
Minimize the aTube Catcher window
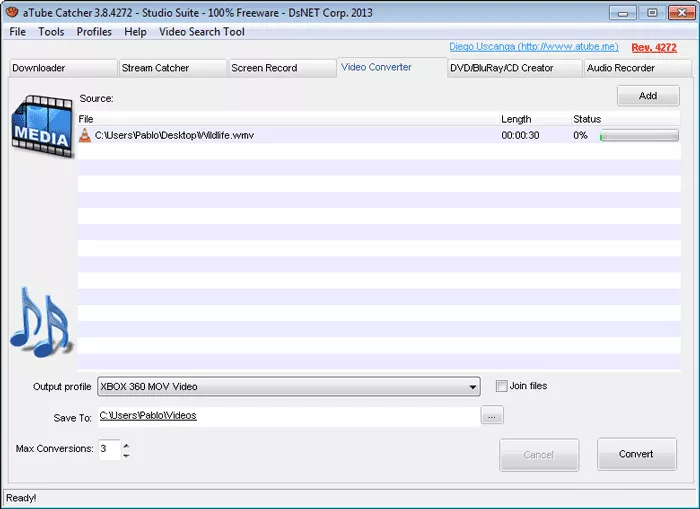click(622, 13)
